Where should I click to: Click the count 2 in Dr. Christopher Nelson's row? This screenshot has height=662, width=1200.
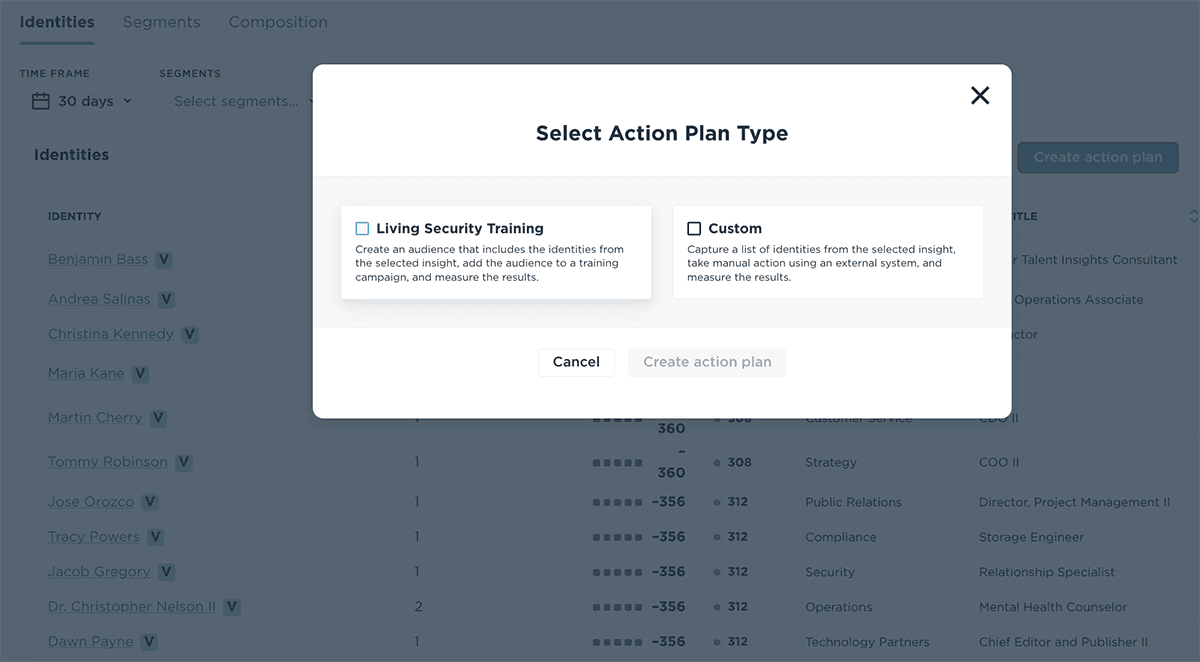(418, 607)
